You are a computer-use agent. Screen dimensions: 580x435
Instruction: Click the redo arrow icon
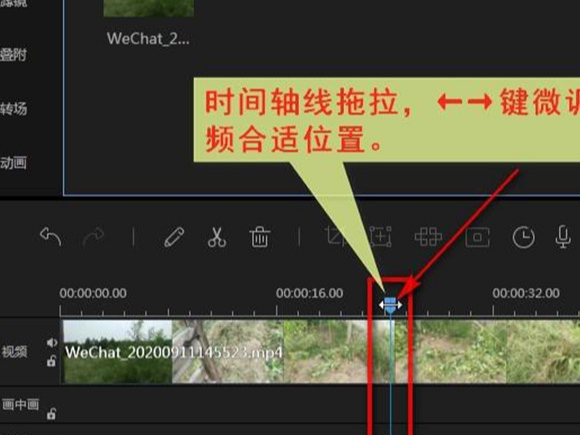pos(94,237)
